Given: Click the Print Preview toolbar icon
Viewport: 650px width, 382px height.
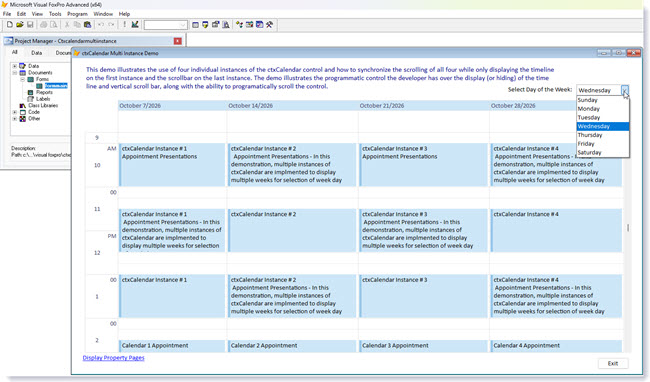Looking at the screenshot, I should pos(53,25).
